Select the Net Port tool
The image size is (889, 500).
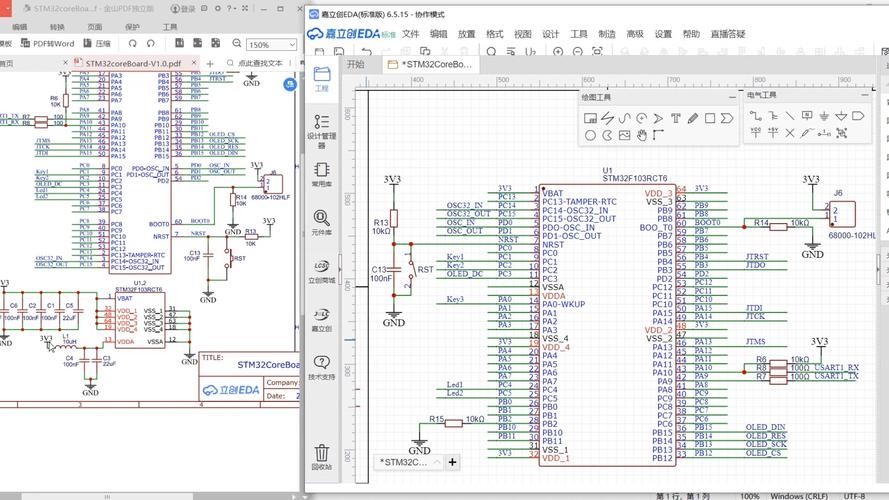click(x=858, y=116)
